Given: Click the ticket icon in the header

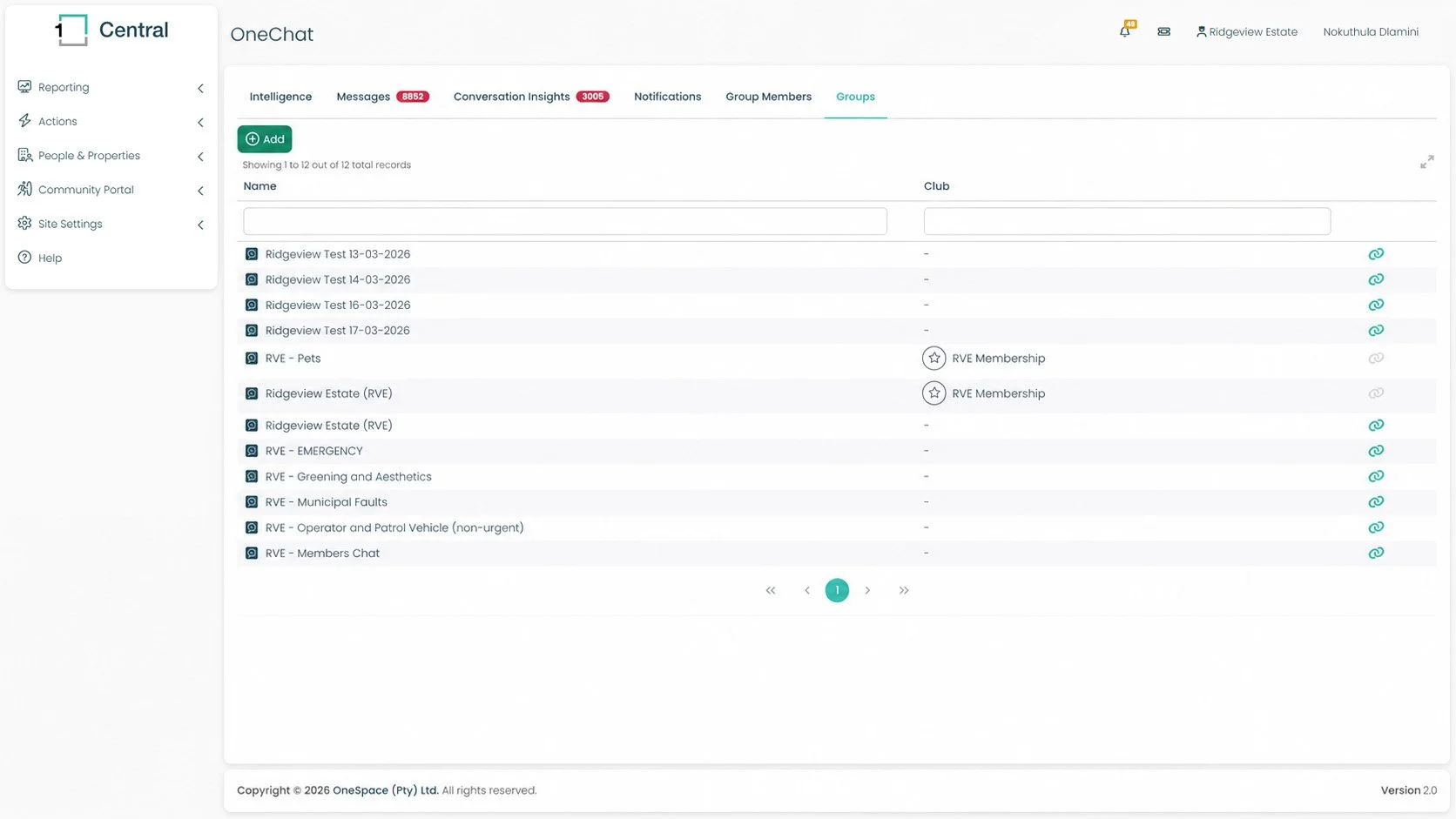Looking at the screenshot, I should (1163, 32).
